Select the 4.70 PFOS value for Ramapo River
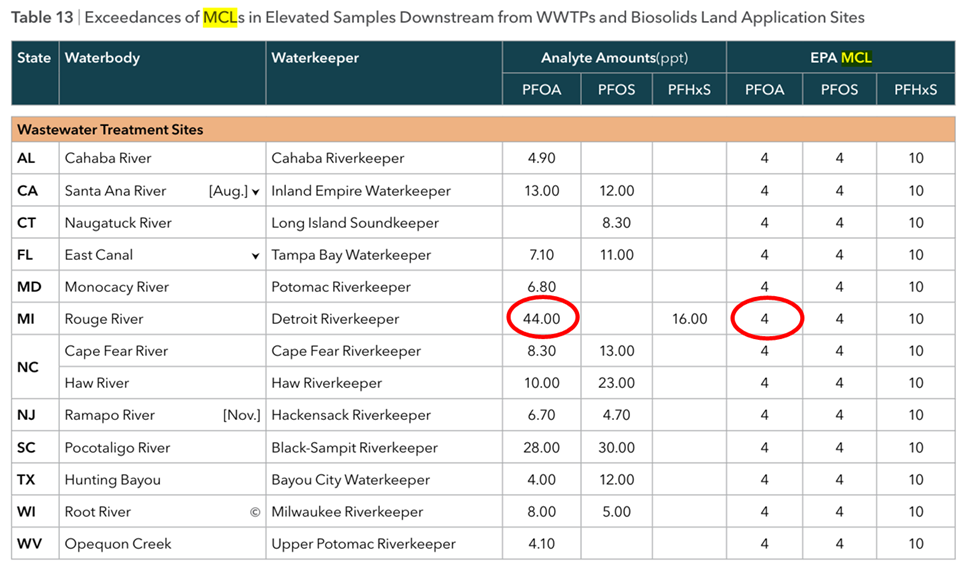This screenshot has width=974, height=561. (x=616, y=415)
